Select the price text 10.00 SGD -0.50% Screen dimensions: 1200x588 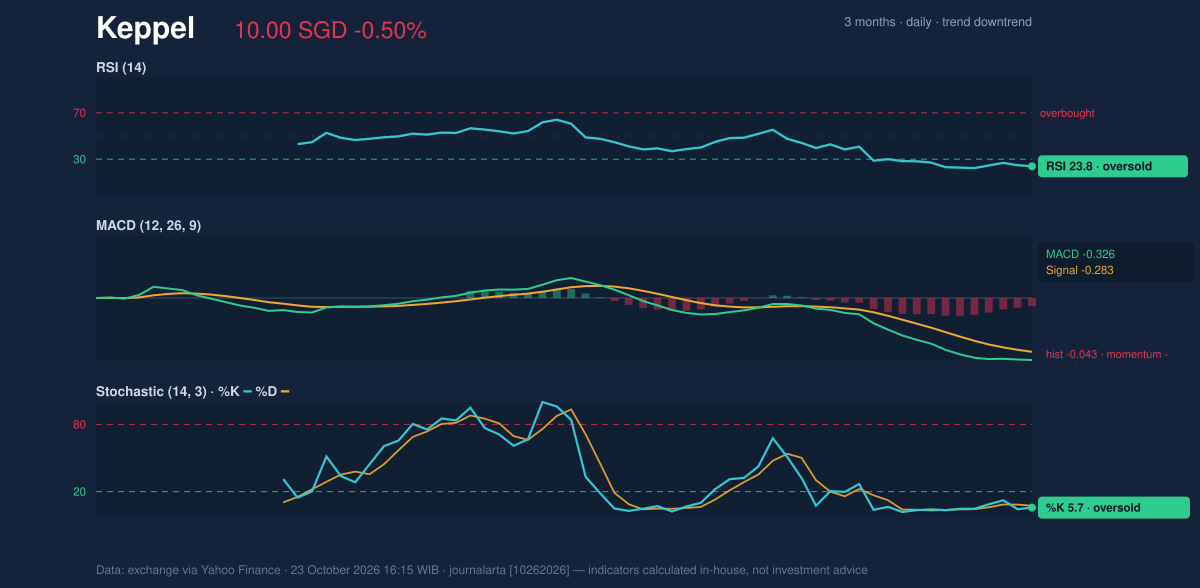tap(330, 31)
